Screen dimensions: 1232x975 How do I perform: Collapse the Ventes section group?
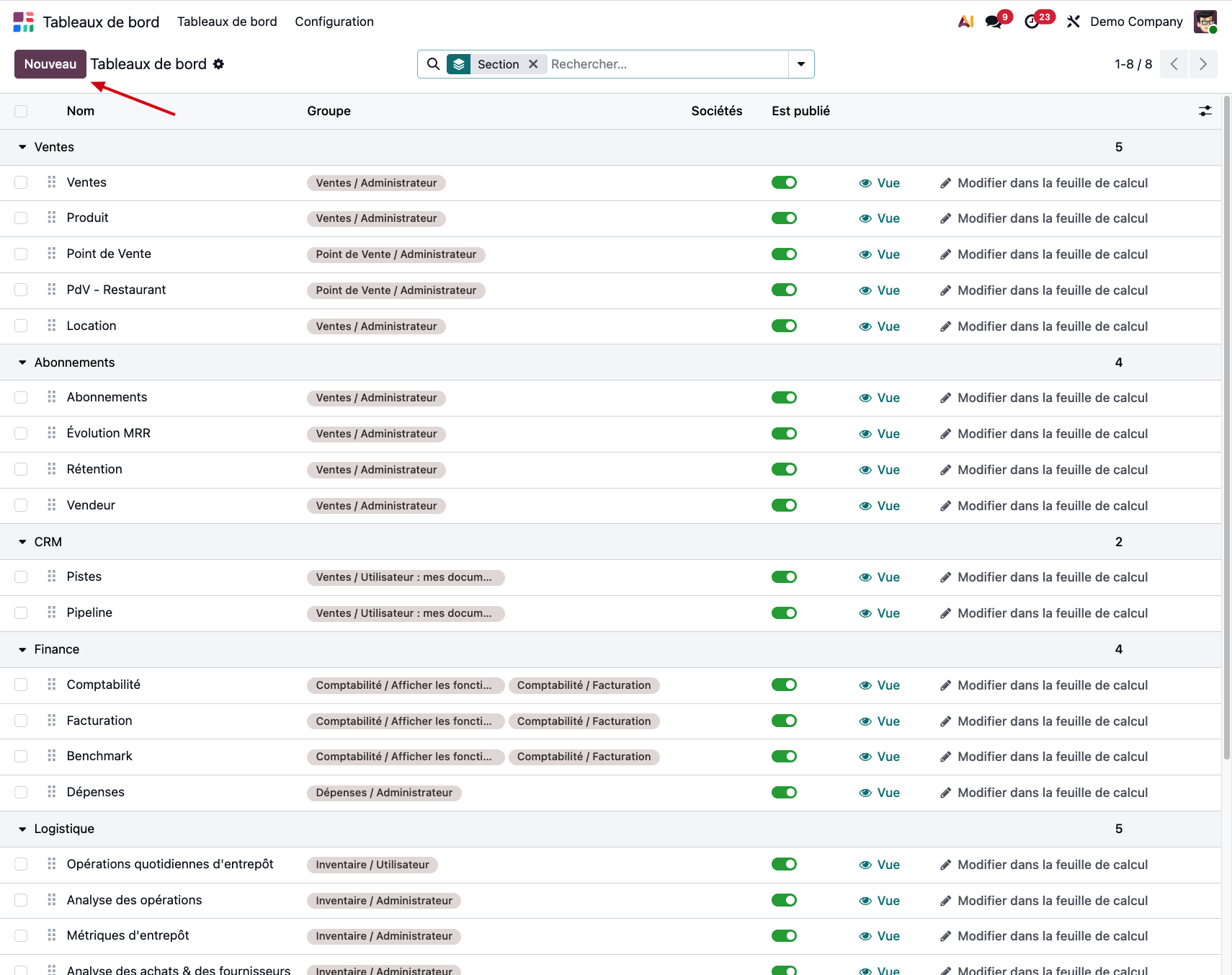(x=22, y=147)
